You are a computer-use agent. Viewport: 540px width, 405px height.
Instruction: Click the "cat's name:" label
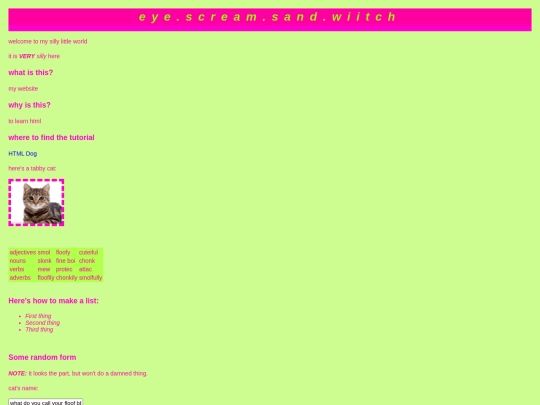click(23, 388)
